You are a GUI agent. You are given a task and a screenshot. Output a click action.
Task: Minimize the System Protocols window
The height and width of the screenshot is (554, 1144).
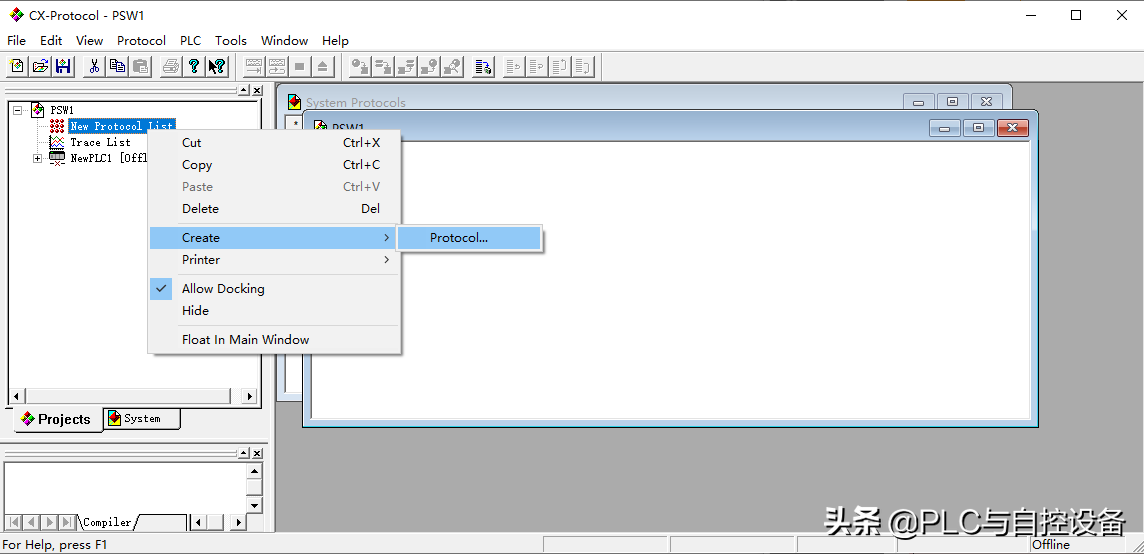coord(919,102)
